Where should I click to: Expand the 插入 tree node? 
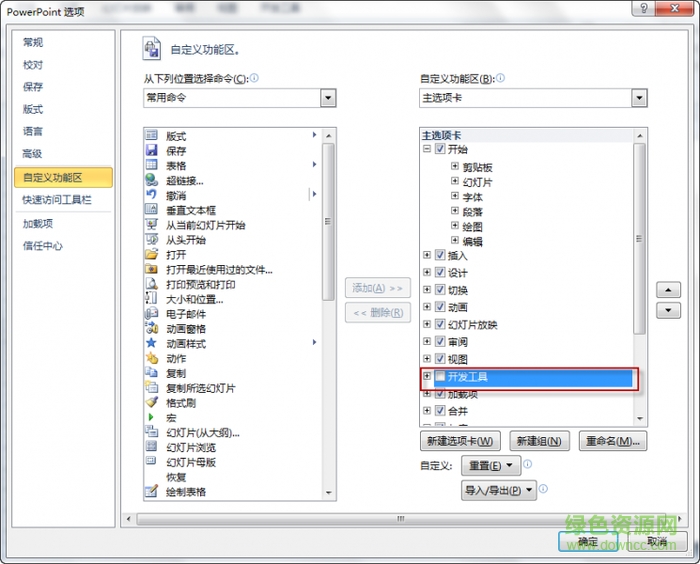427,255
